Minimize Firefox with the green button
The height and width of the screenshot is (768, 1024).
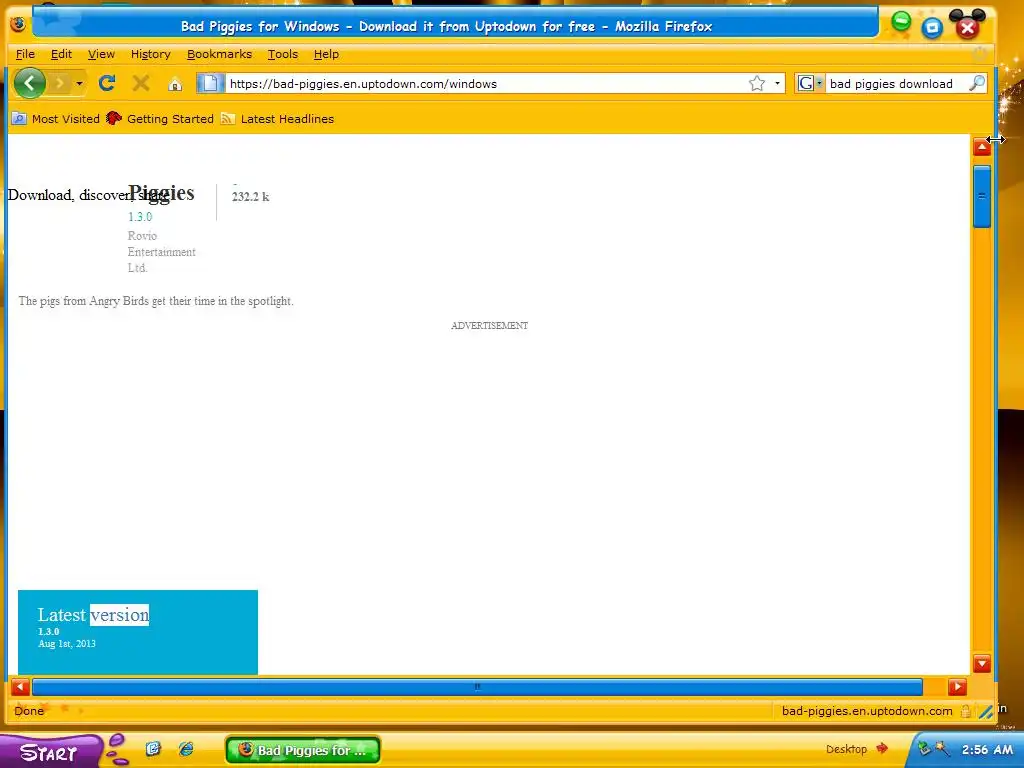tap(901, 21)
